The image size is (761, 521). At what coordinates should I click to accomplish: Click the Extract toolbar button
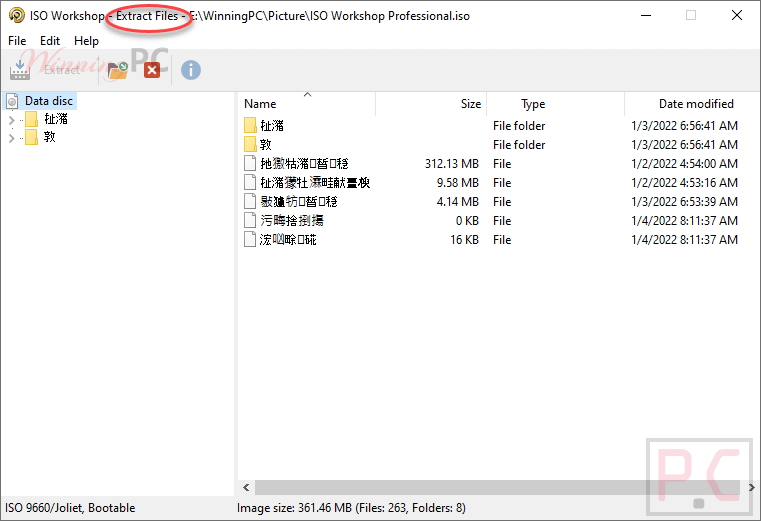point(45,70)
